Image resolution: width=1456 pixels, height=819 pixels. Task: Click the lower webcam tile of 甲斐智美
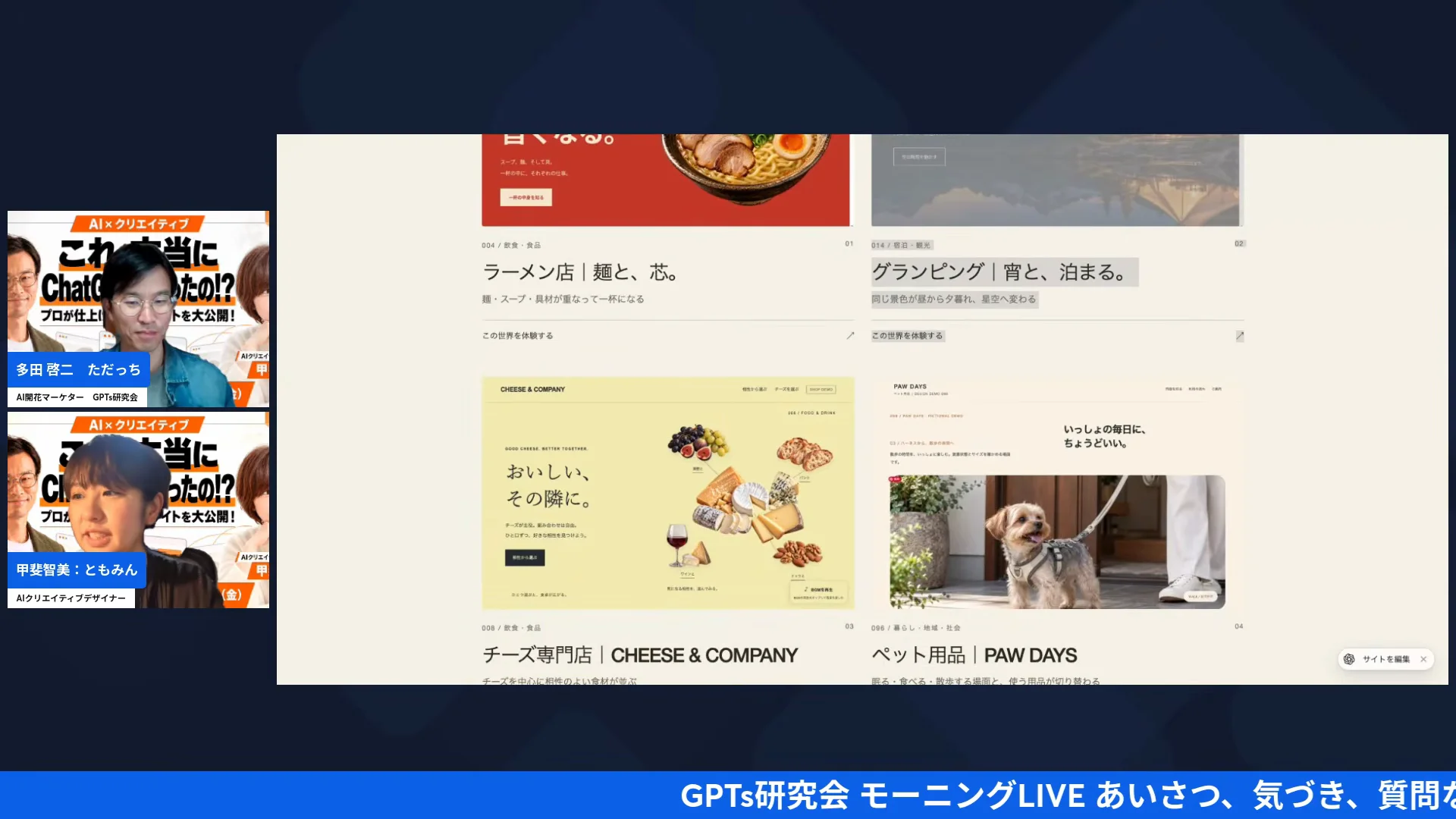pos(138,510)
